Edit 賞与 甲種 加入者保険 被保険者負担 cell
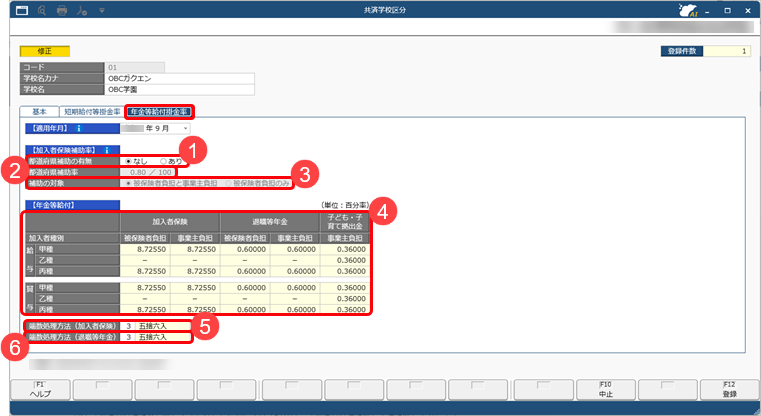 (x=145, y=288)
